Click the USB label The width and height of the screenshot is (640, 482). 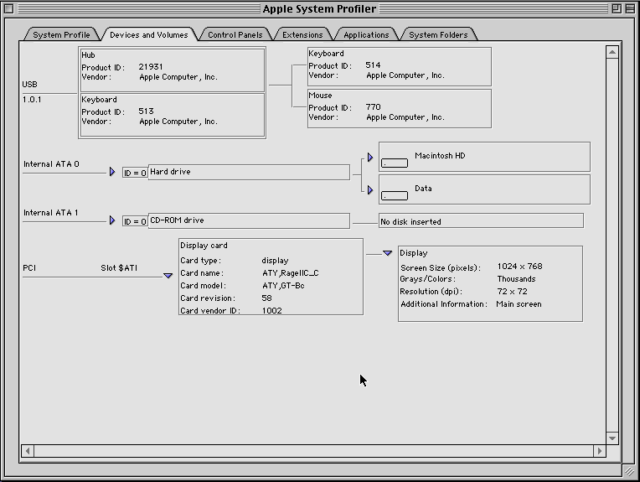point(29,84)
